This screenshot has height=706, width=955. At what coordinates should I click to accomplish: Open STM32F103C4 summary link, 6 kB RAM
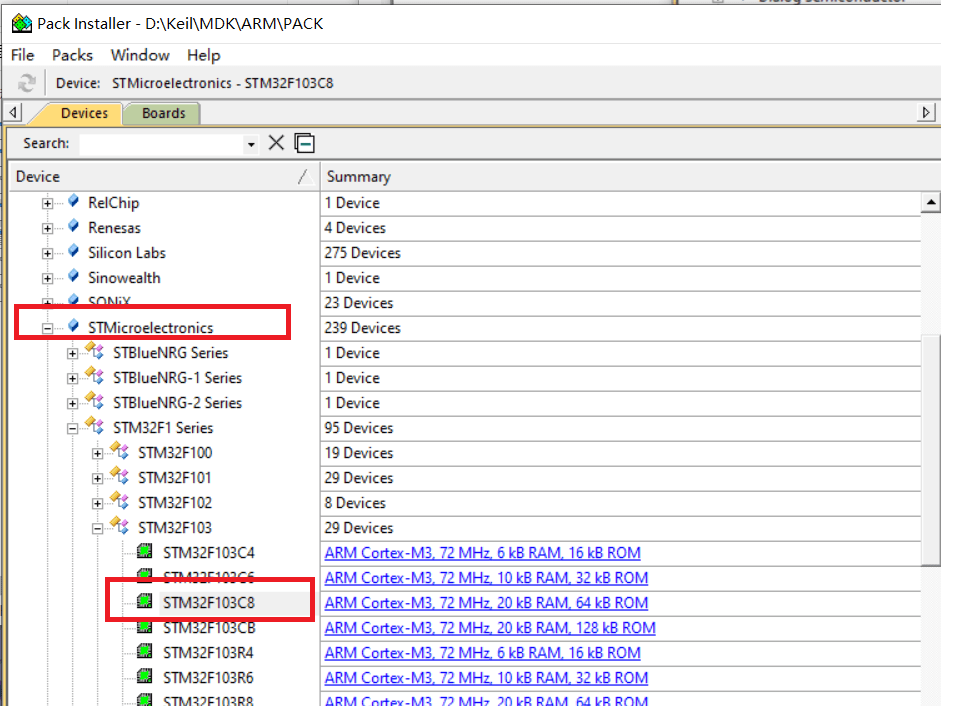click(x=482, y=552)
